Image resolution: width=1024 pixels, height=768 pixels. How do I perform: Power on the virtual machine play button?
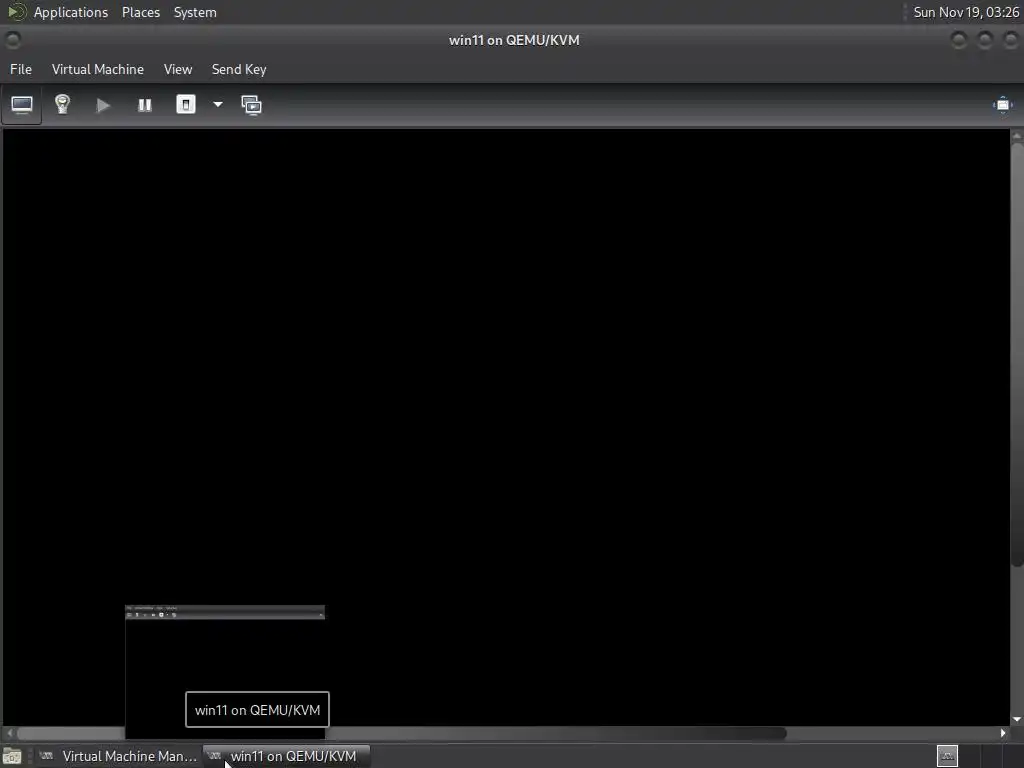click(x=103, y=105)
